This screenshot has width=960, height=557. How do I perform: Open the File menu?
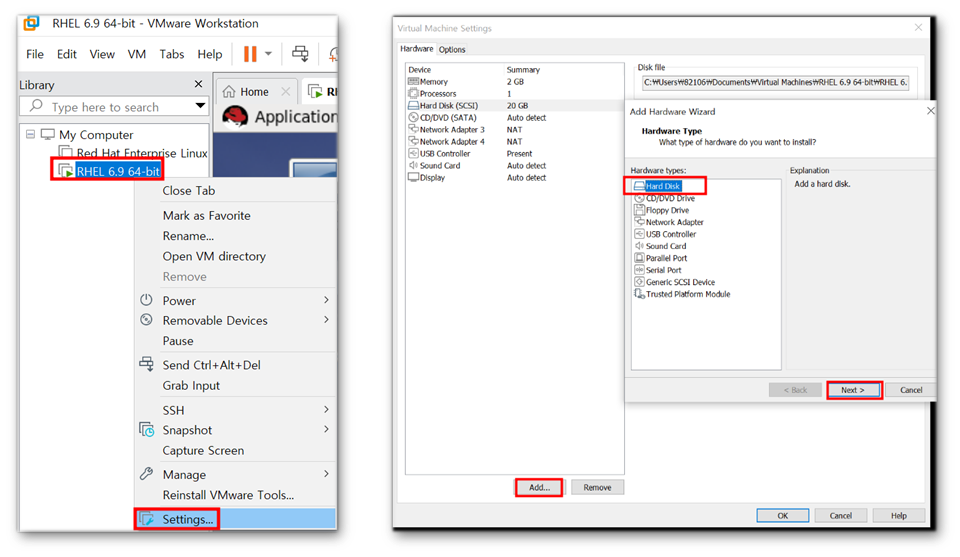(x=35, y=54)
